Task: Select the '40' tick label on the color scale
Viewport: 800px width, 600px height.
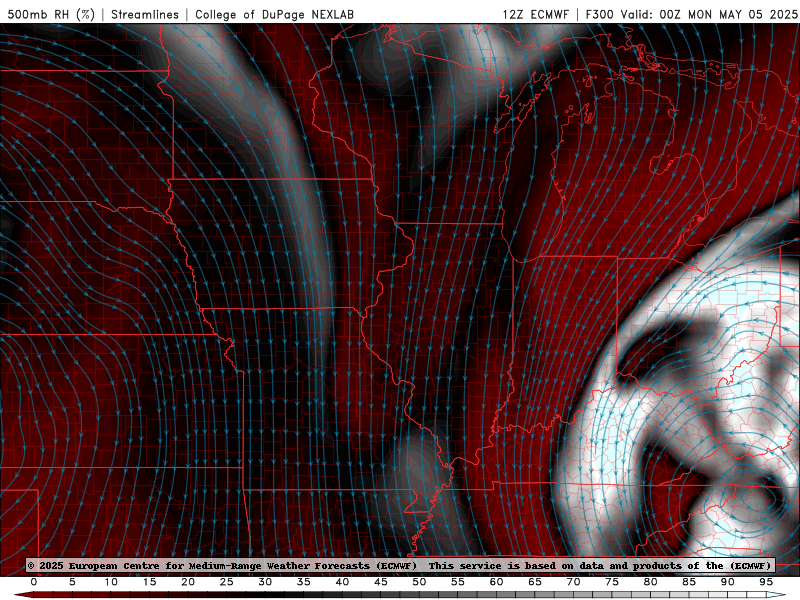Action: [342, 582]
